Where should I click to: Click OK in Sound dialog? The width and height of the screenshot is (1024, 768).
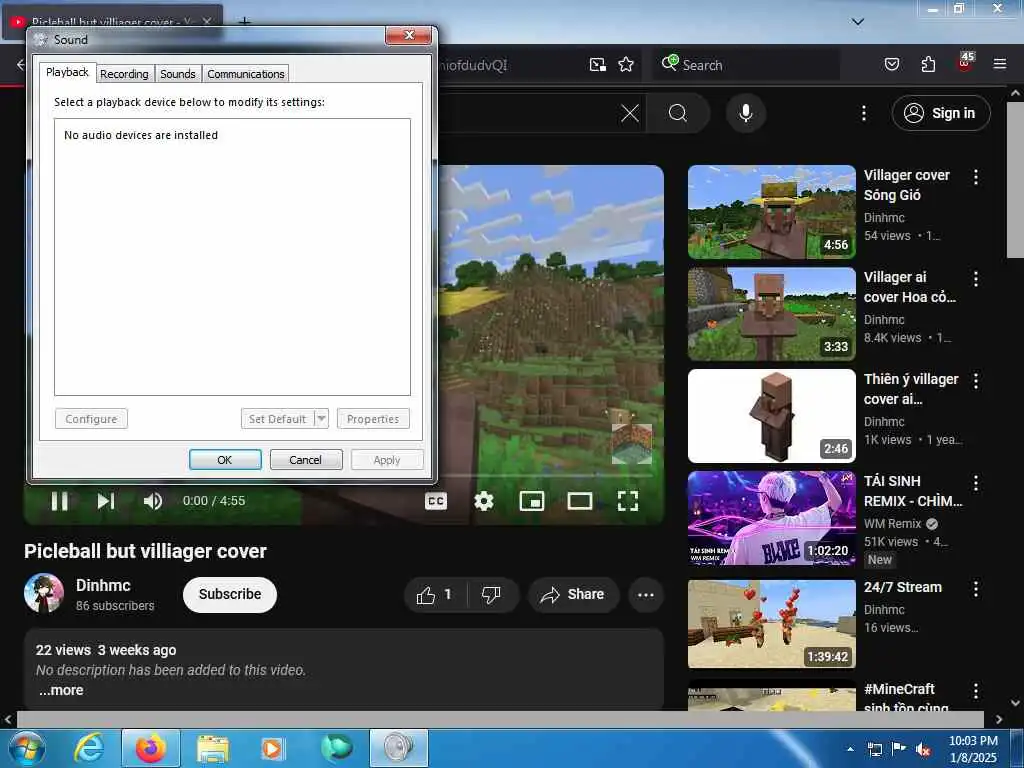[x=225, y=460]
